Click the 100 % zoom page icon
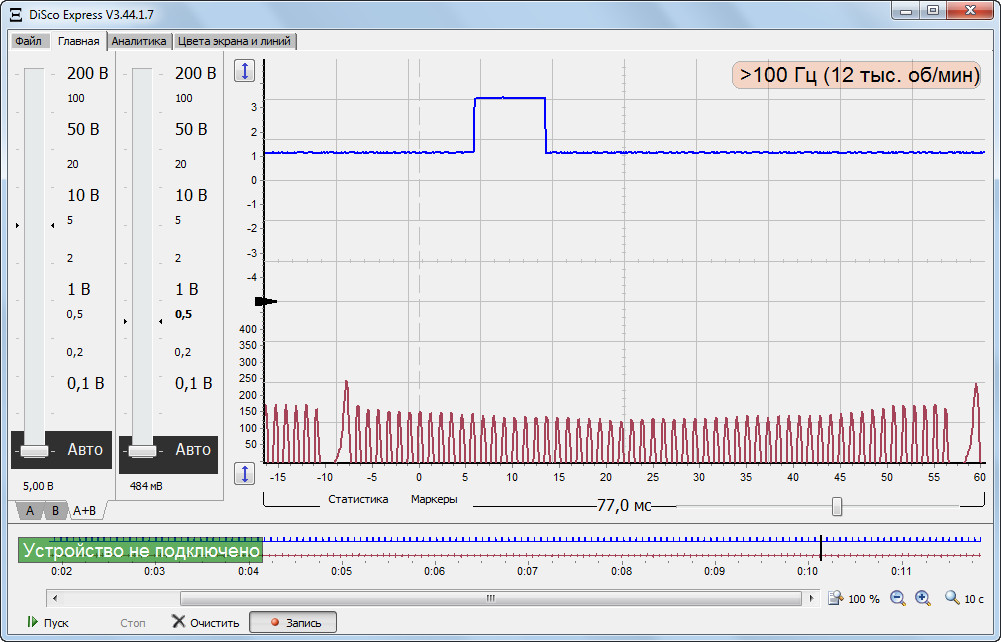 point(836,598)
